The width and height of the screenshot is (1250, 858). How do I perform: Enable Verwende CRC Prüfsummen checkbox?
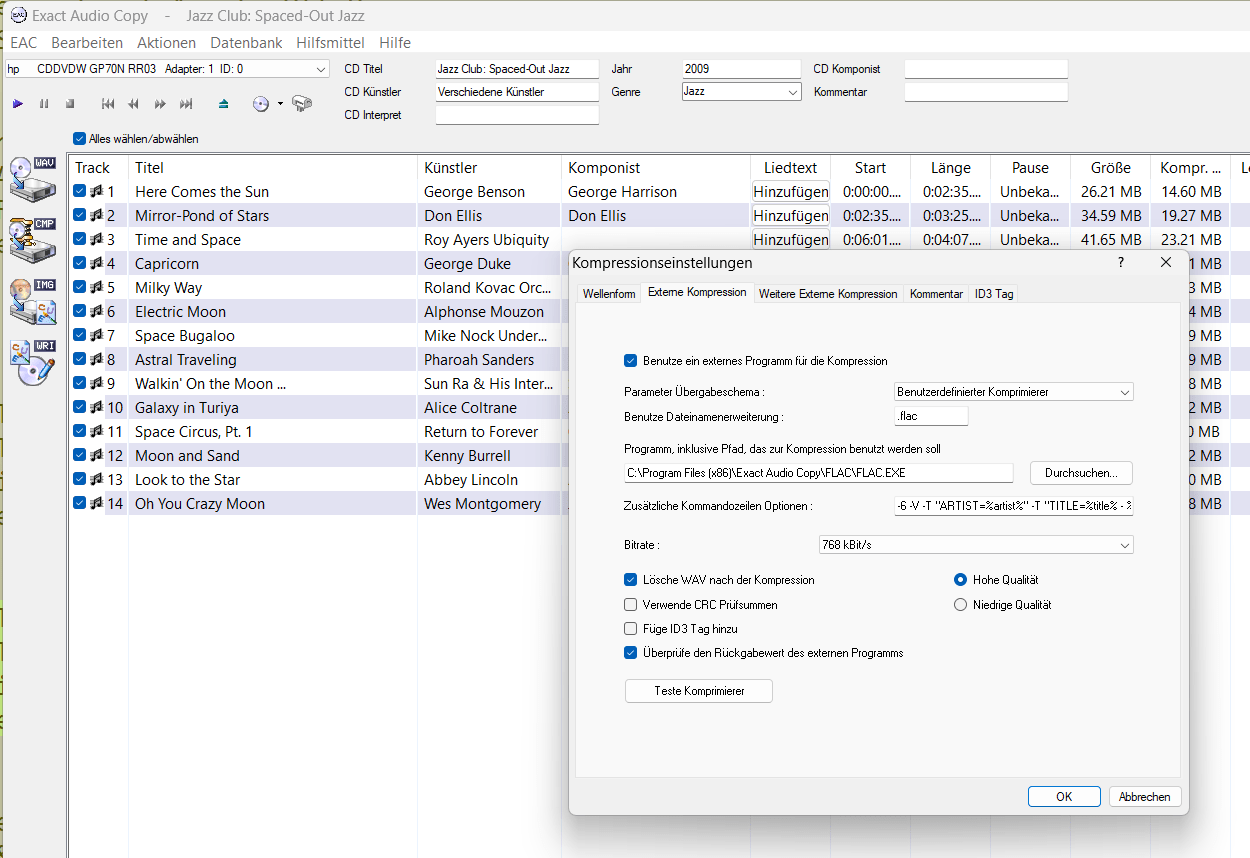point(631,605)
